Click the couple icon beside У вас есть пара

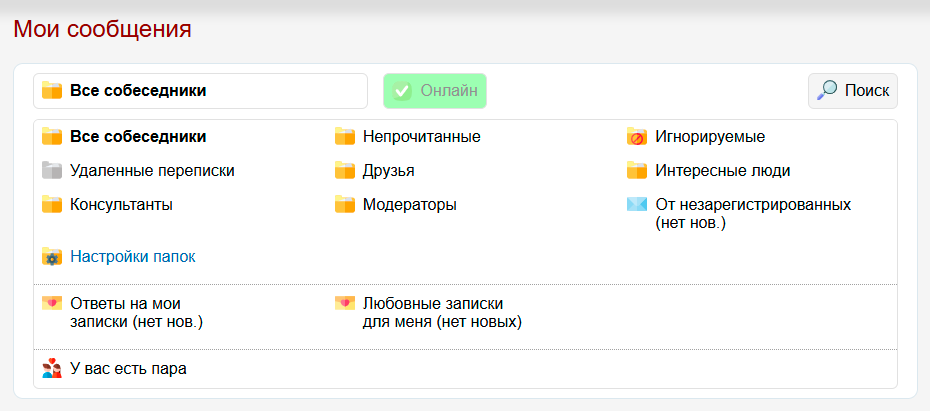(52, 368)
